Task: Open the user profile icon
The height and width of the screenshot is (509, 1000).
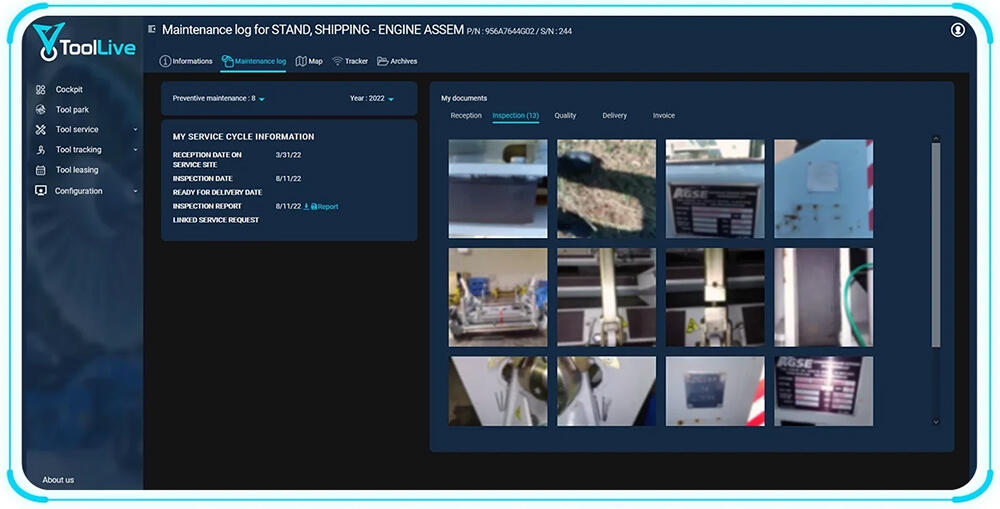Action: (x=958, y=31)
